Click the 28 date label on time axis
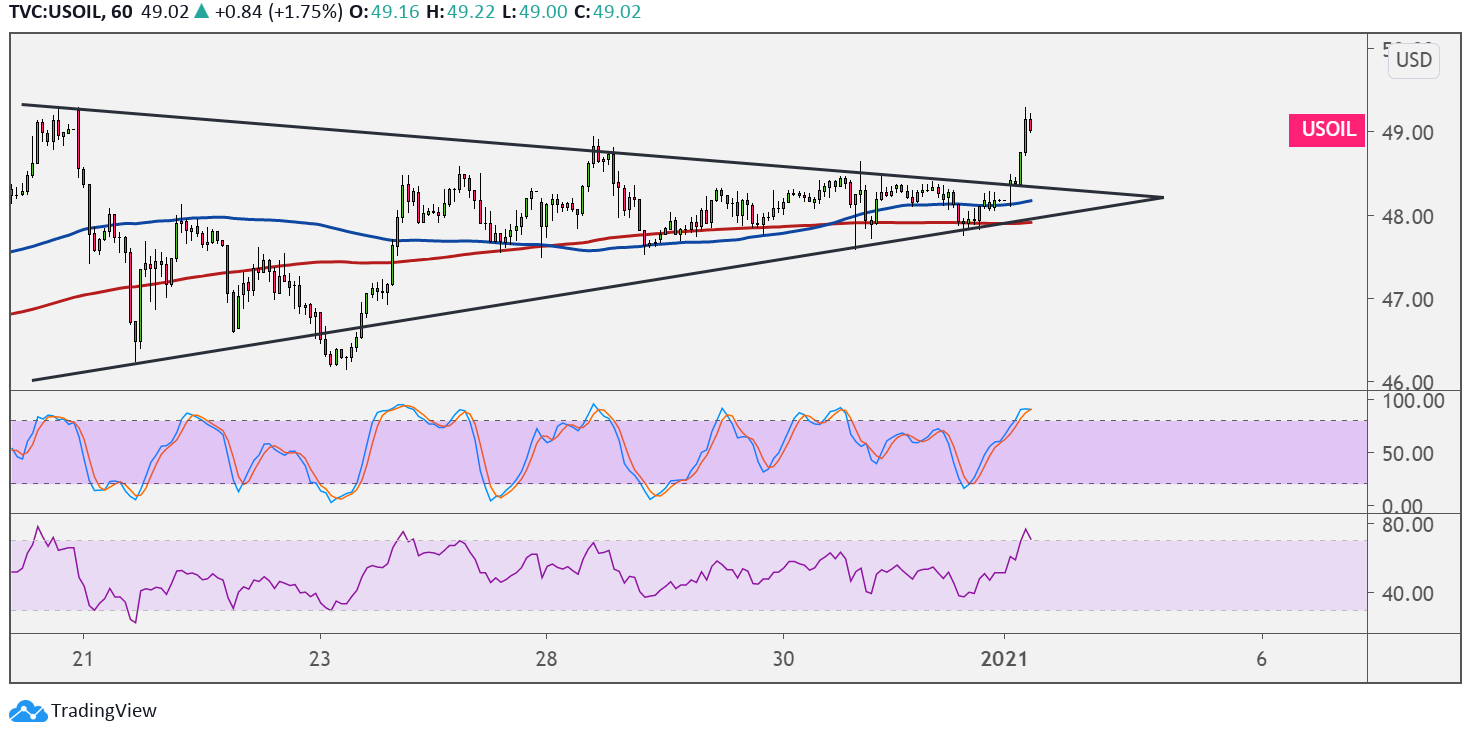This screenshot has height=738, width=1471. (x=546, y=659)
